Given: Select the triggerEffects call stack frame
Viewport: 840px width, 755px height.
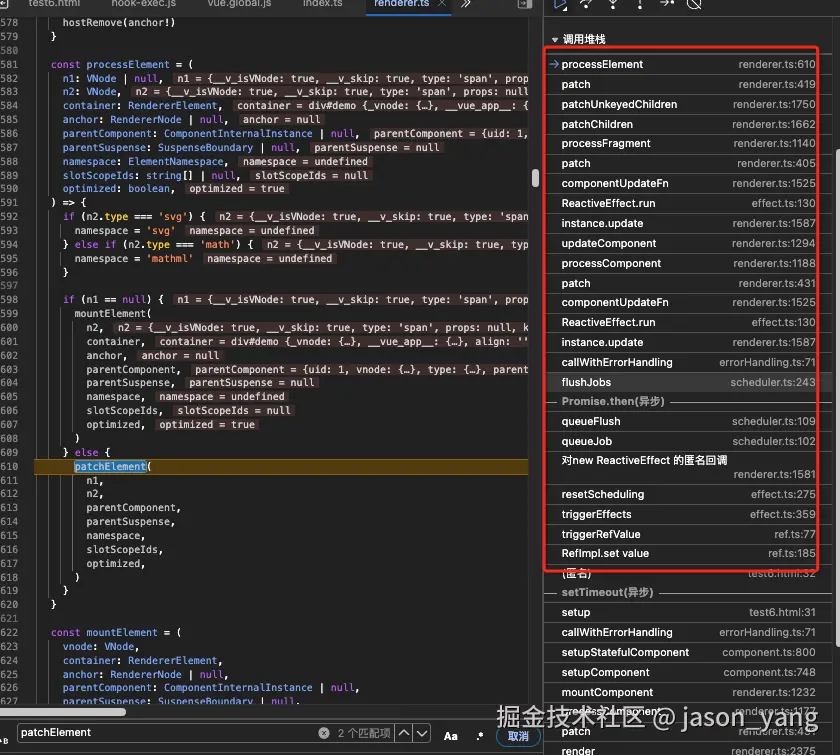Looking at the screenshot, I should (688, 514).
